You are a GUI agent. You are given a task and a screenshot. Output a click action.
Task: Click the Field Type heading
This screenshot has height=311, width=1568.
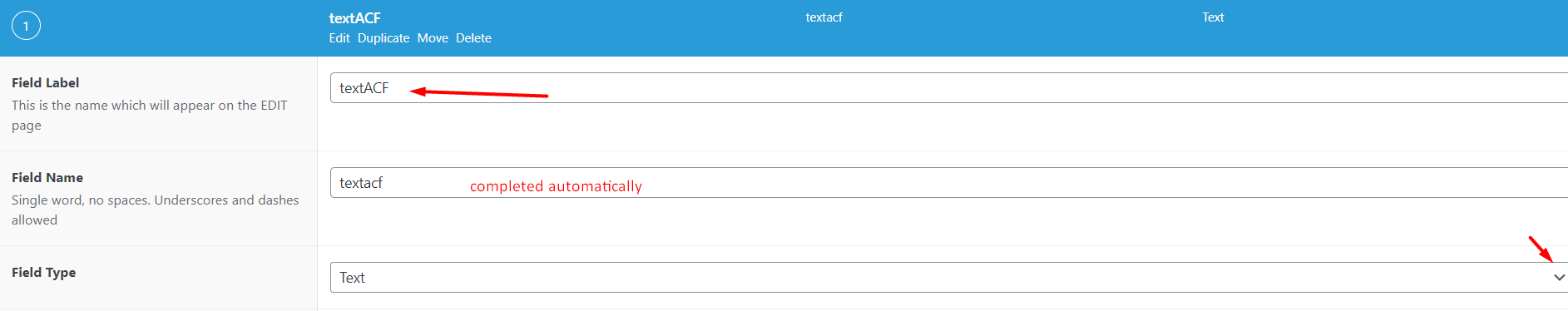pos(43,273)
